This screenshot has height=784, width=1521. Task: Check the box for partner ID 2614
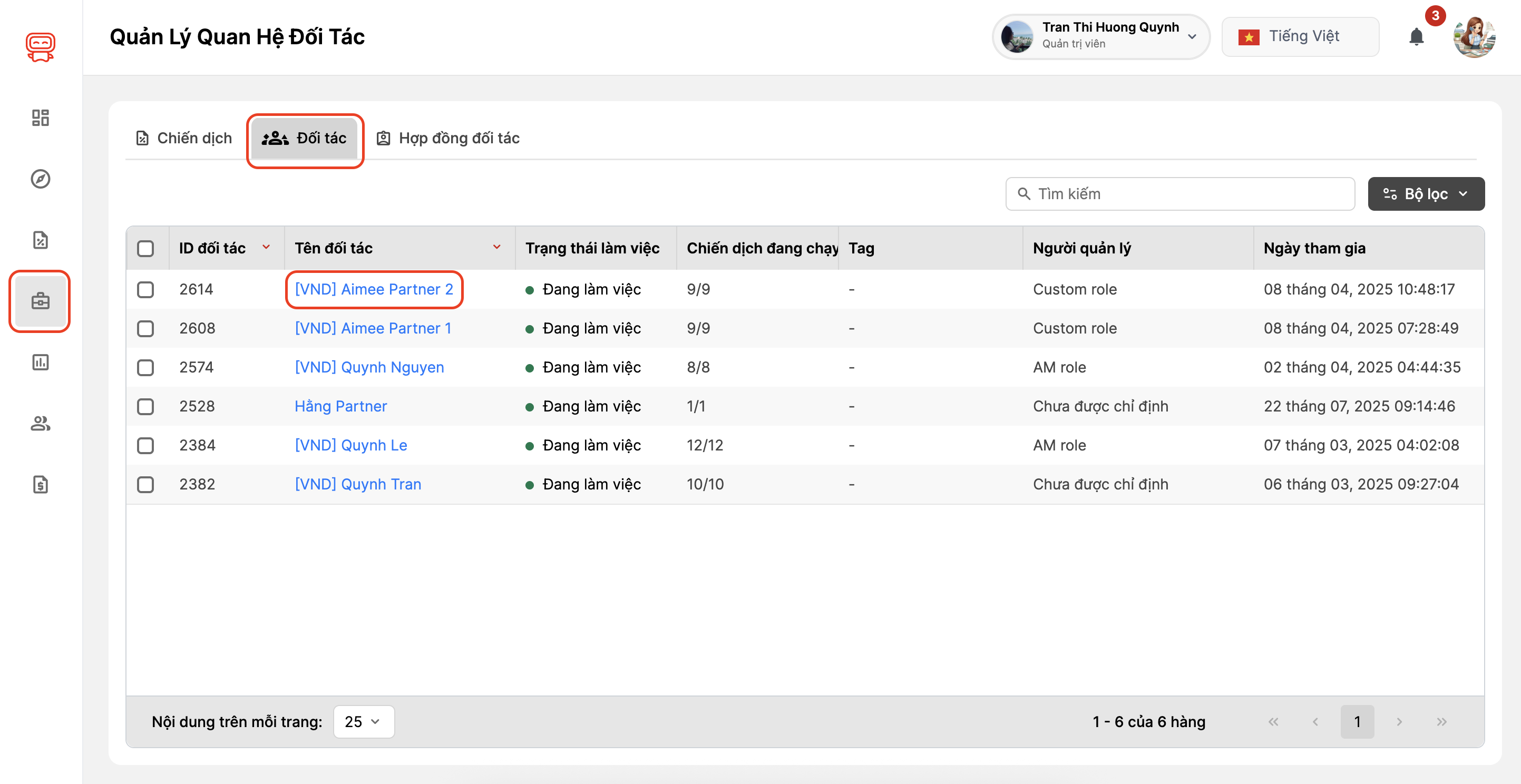pyautogui.click(x=145, y=289)
